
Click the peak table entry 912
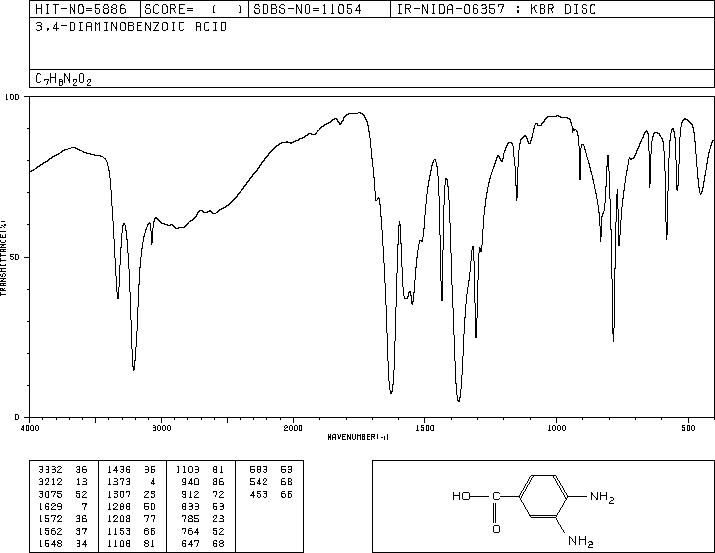(190, 494)
